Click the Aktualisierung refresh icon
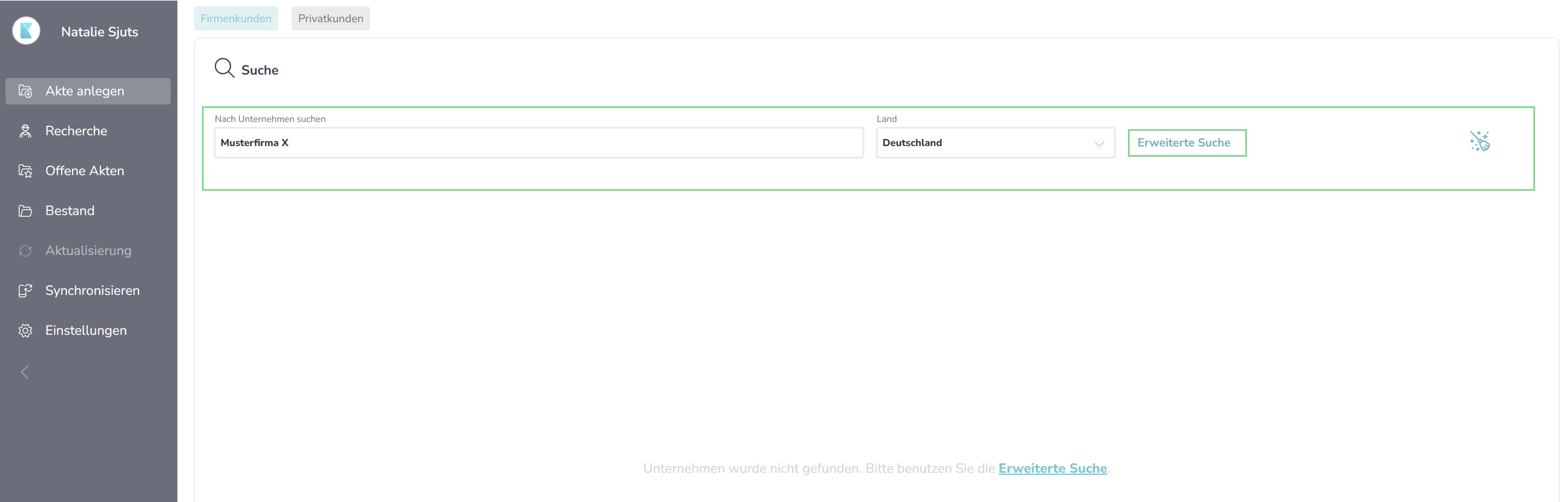The height and width of the screenshot is (502, 1568). pos(25,250)
